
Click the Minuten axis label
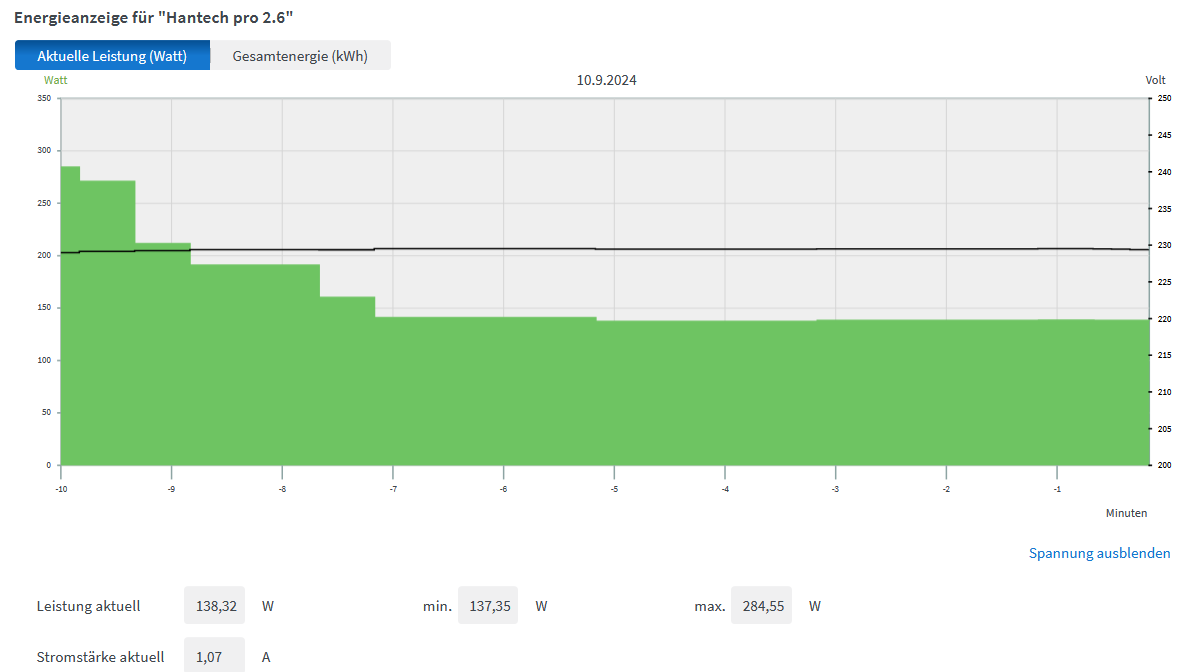[1126, 513]
